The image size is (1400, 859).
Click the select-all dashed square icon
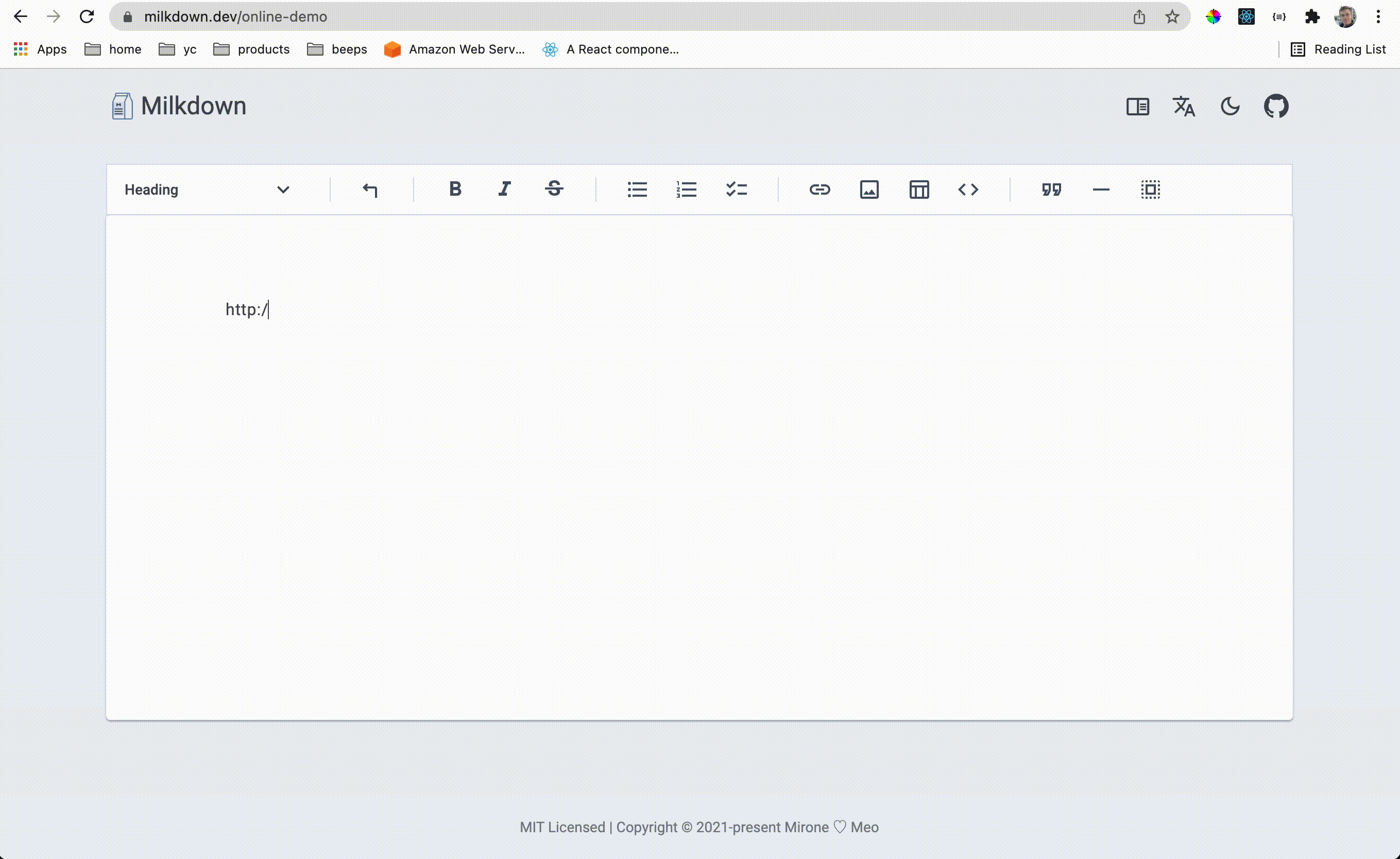coord(1151,189)
